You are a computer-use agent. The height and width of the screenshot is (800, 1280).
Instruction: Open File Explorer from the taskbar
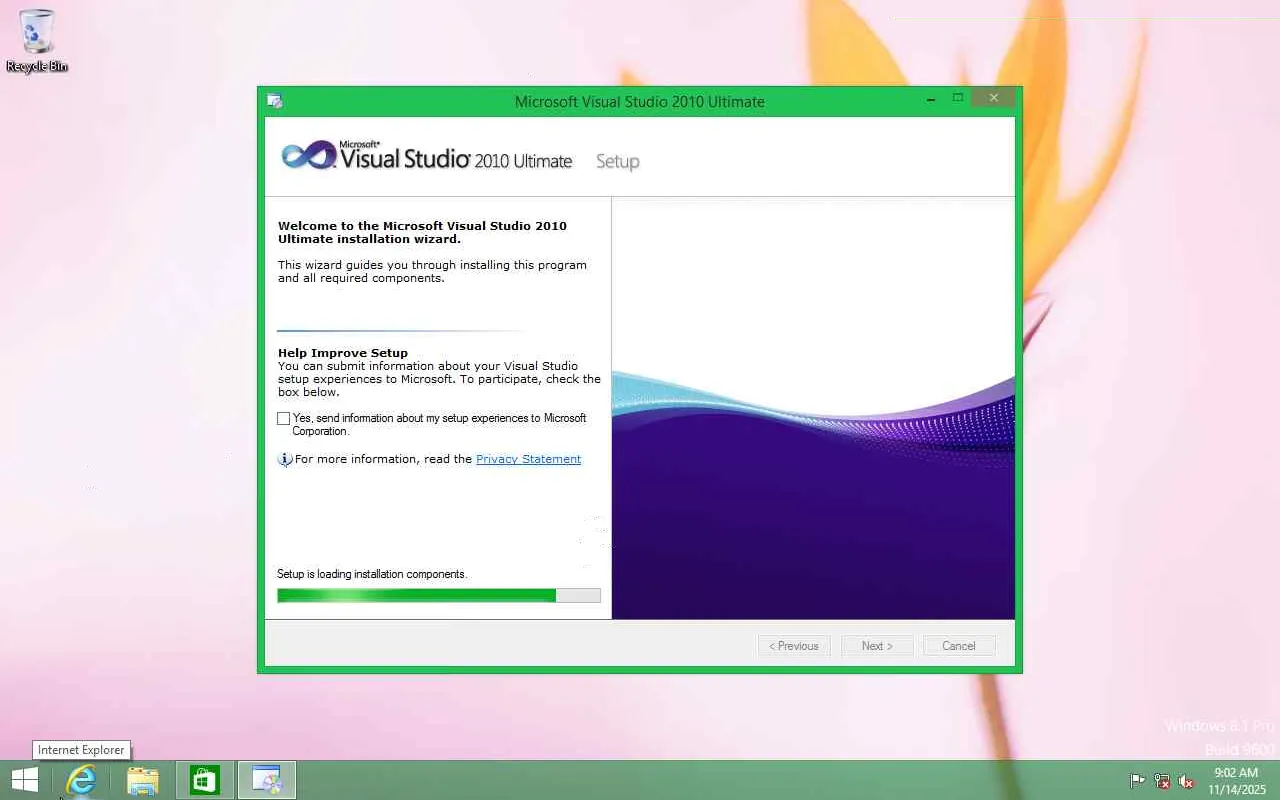coord(143,780)
